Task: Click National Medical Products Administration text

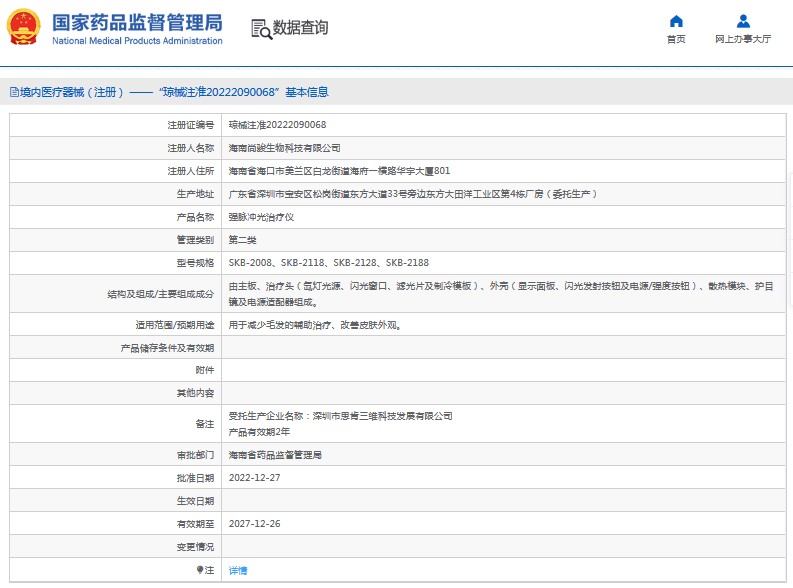Action: point(137,41)
